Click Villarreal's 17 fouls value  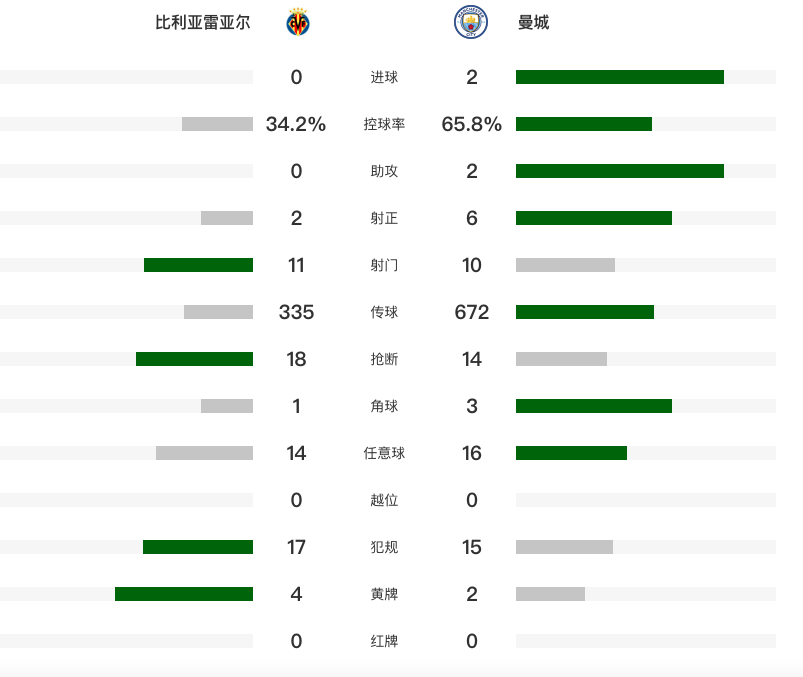click(296, 548)
